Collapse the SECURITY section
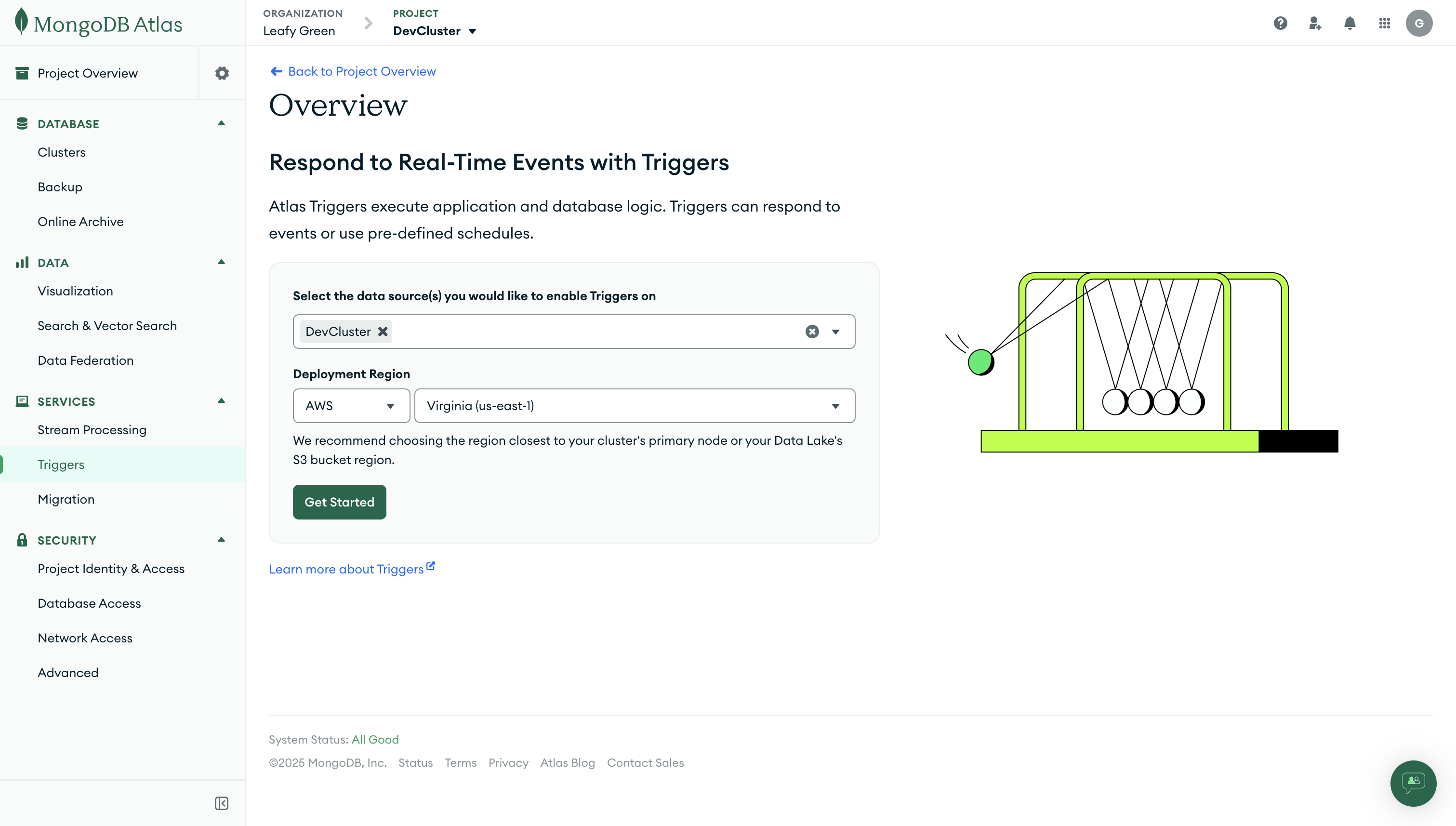Screen dimensions: 1456x826 click(x=221, y=540)
